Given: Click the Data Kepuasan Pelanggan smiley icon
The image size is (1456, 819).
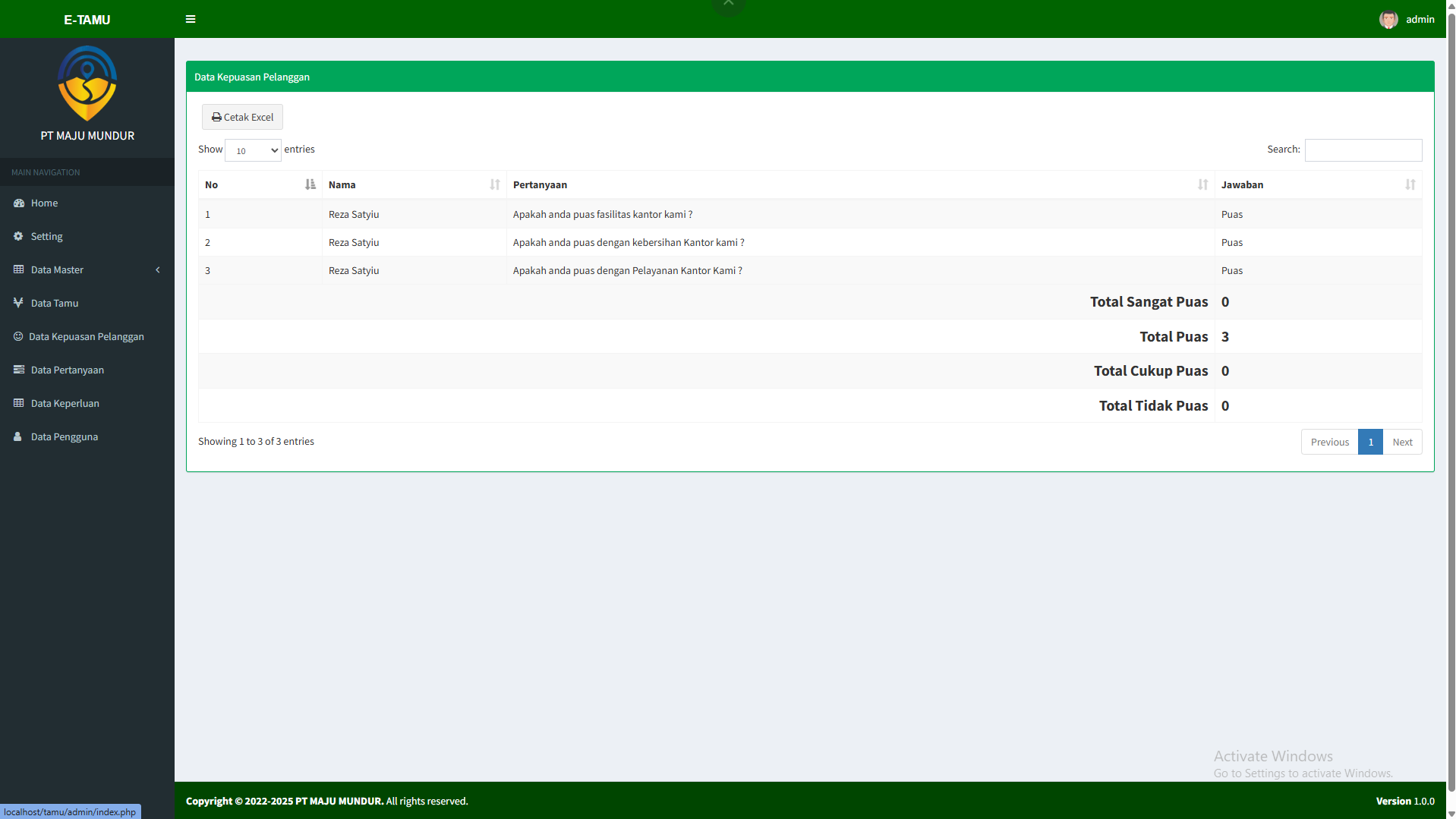Looking at the screenshot, I should pyautogui.click(x=18, y=336).
